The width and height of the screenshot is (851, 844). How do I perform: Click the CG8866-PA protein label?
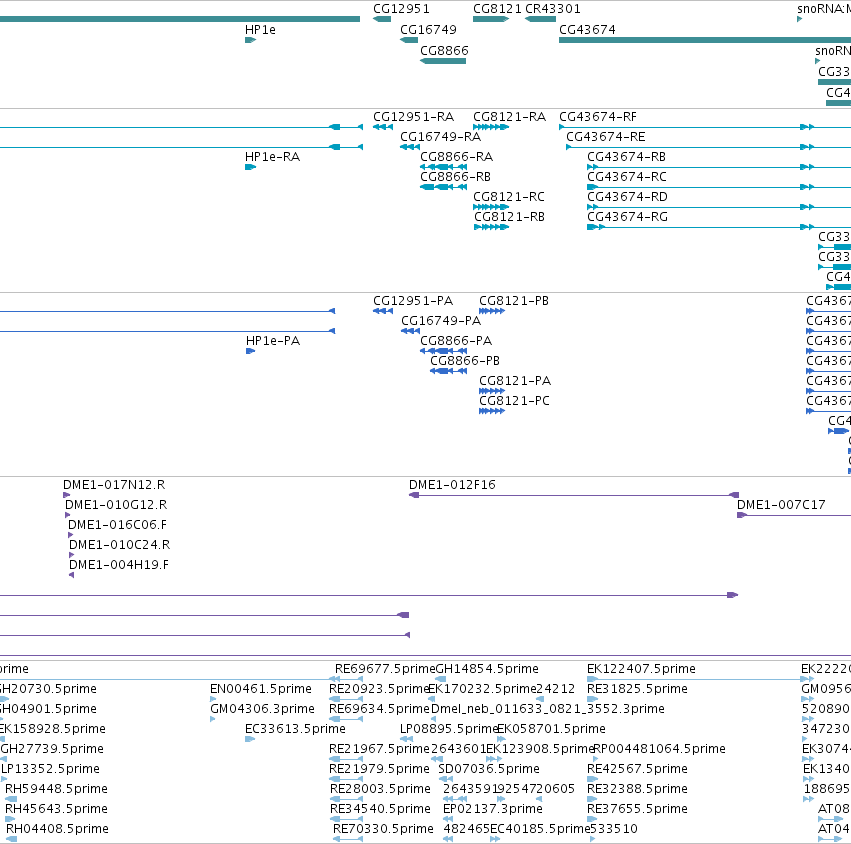[456, 341]
